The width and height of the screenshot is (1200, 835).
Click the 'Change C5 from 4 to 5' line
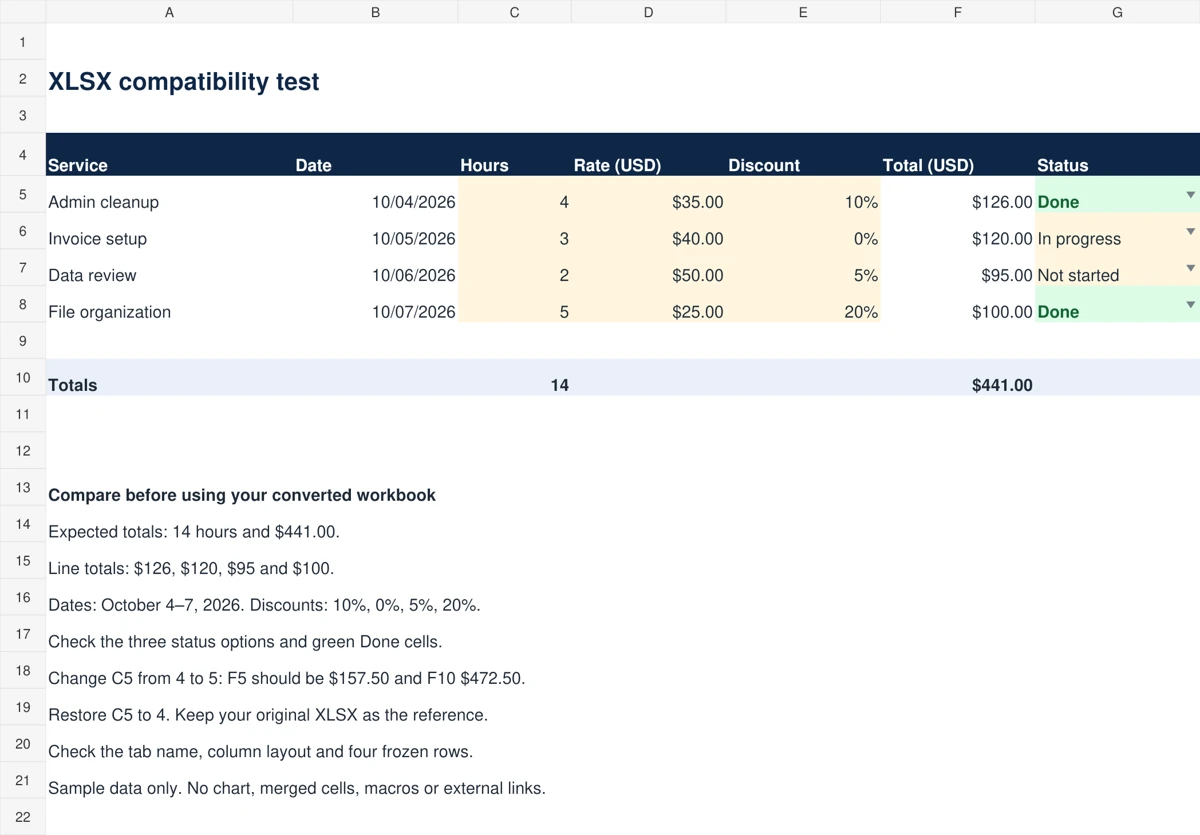287,678
